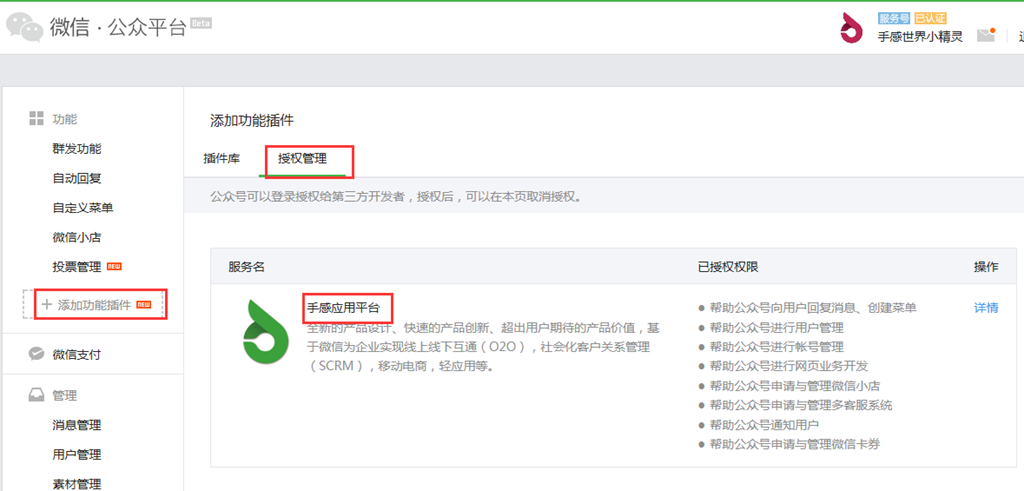Open 投票管理 in the sidebar
Screen dimensions: 1024x491
click(77, 266)
